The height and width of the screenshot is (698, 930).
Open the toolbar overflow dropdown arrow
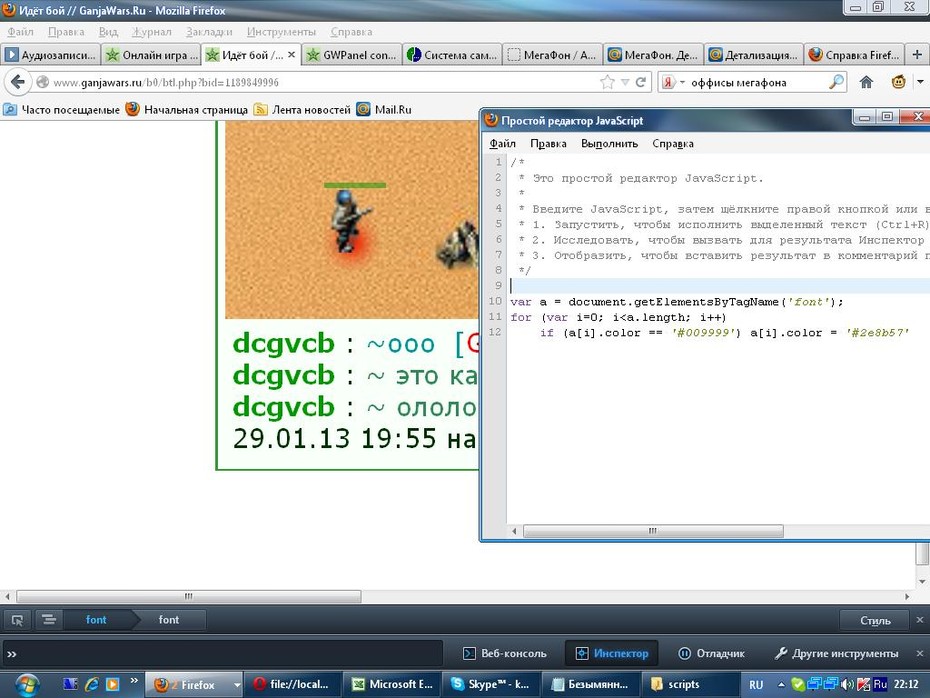pyautogui.click(x=920, y=82)
